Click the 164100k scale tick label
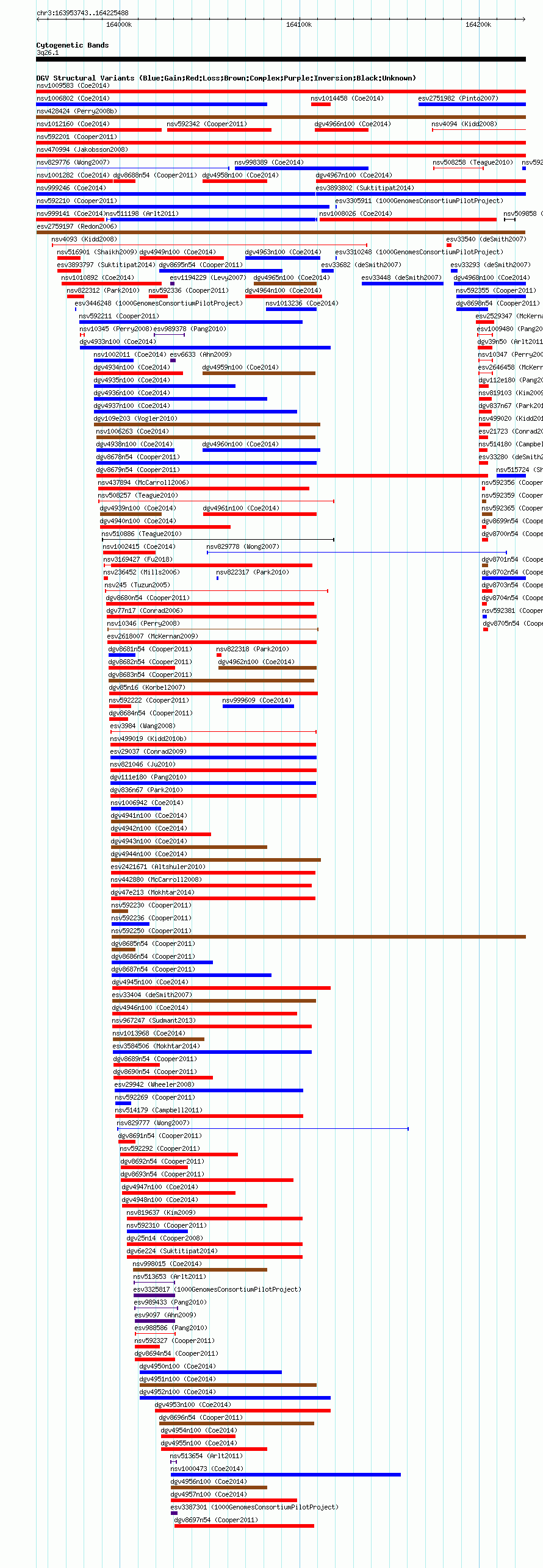Image resolution: width=543 pixels, height=1568 pixels. point(299,24)
